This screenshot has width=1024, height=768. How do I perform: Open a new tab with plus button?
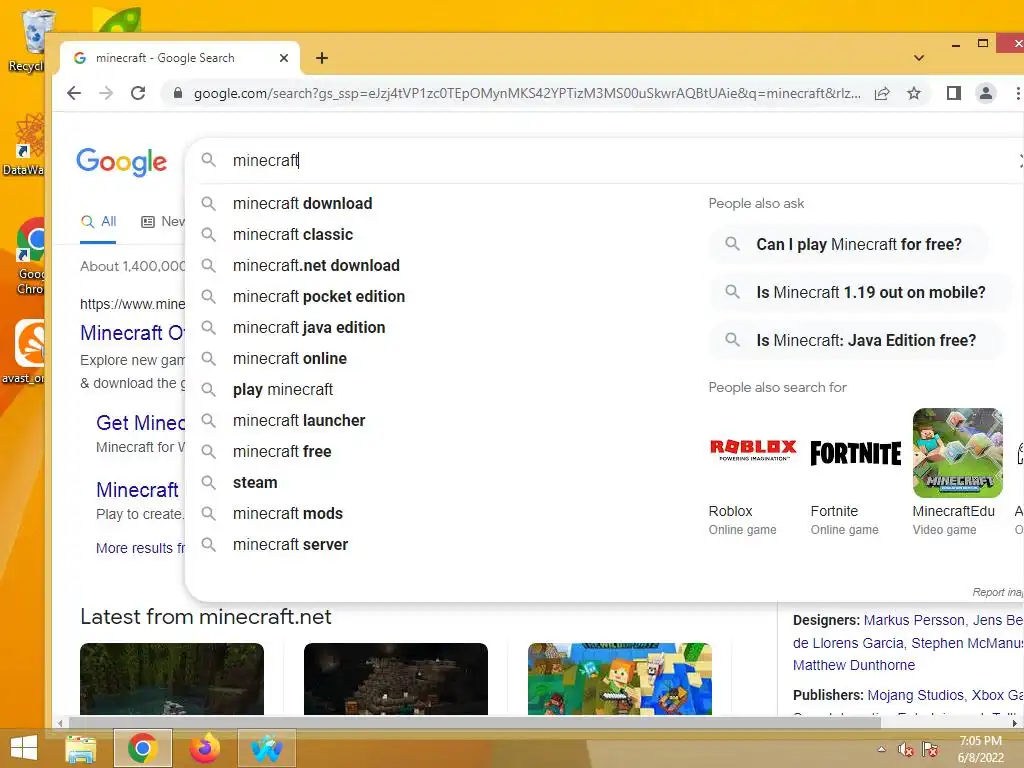click(x=322, y=58)
